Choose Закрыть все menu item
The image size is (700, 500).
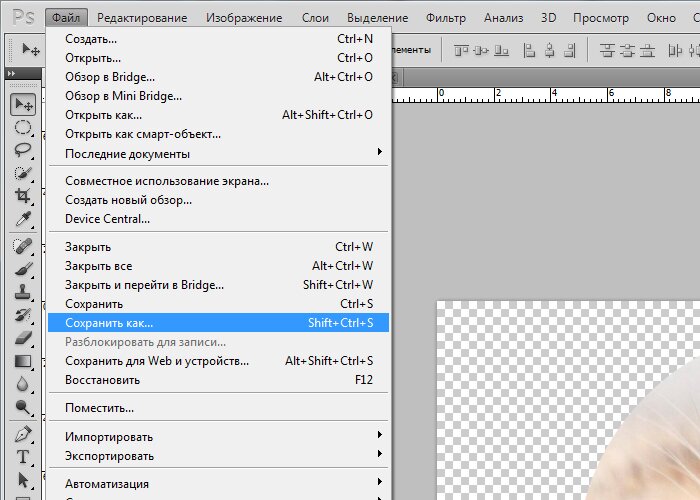click(218, 266)
